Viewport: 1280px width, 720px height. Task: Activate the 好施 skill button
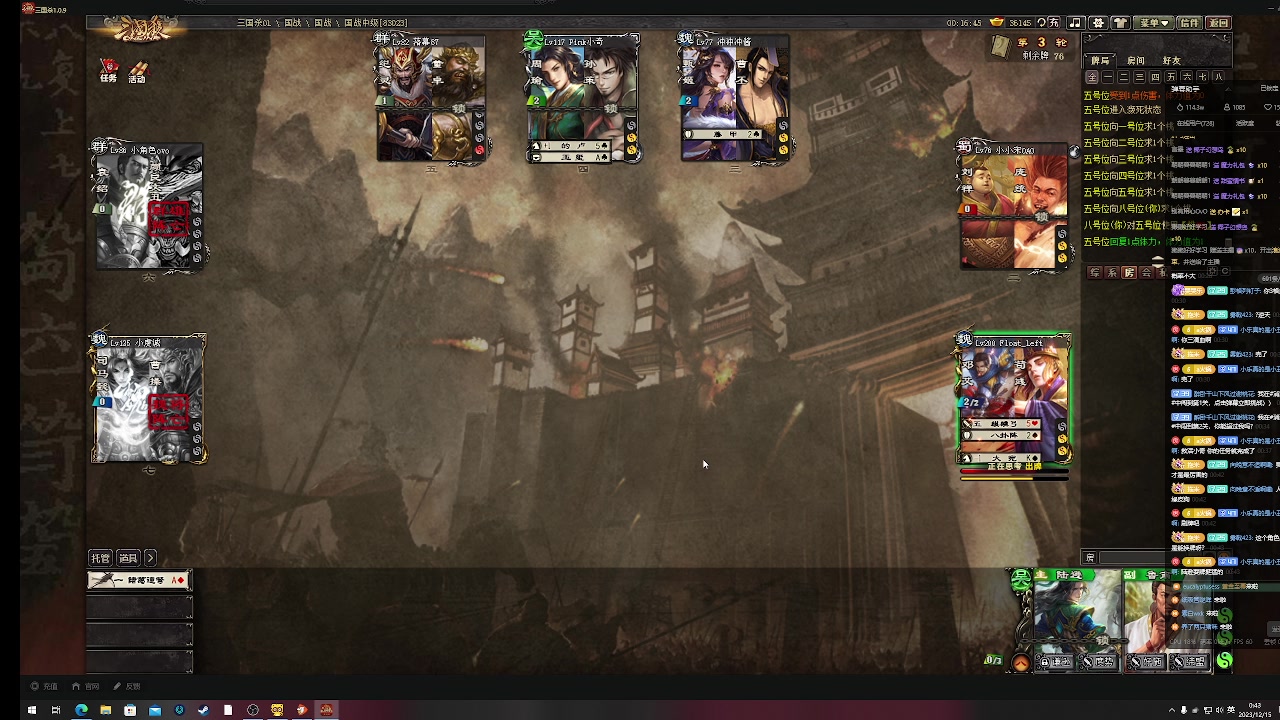[x=1146, y=662]
